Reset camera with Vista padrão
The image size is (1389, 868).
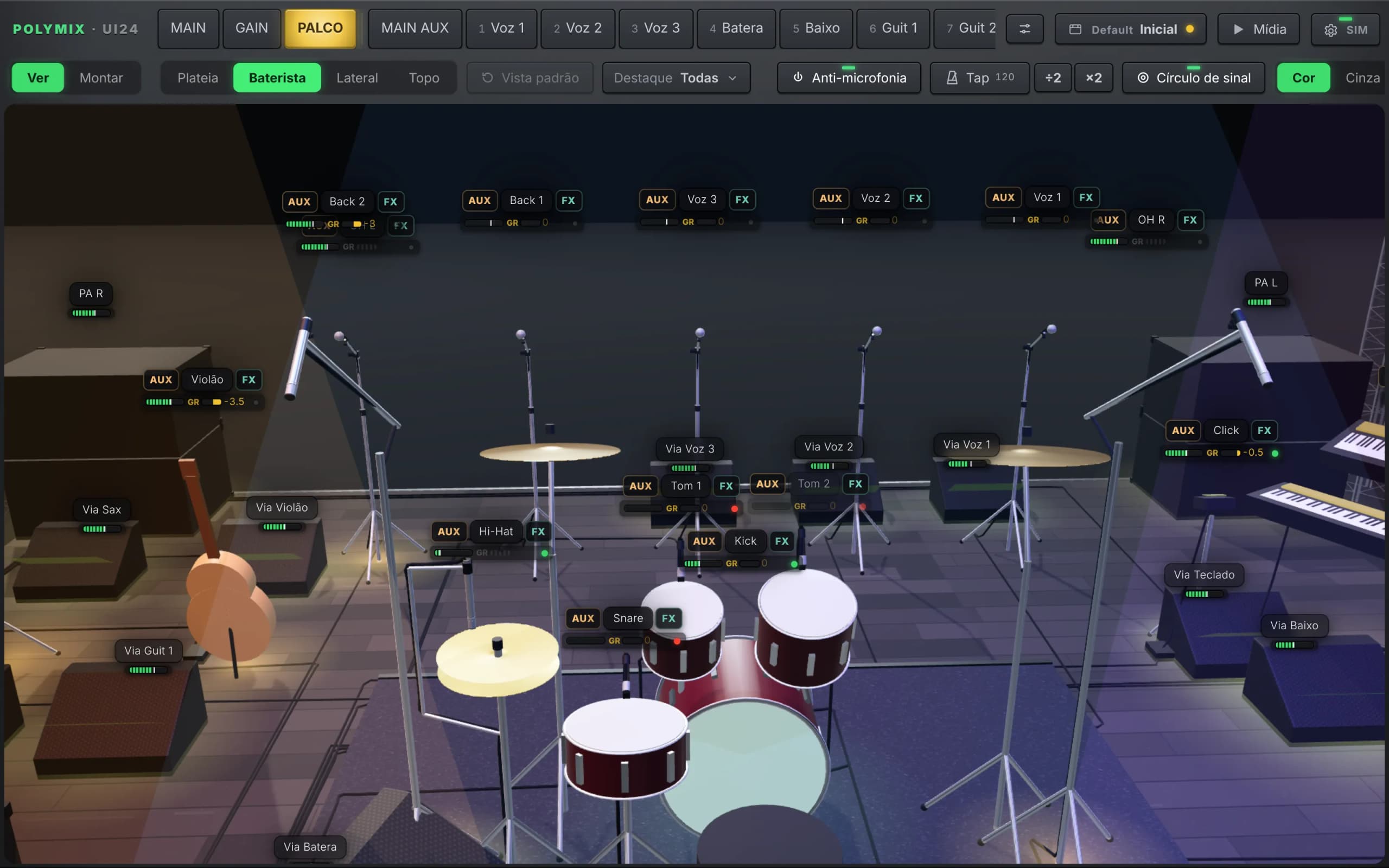pyautogui.click(x=530, y=78)
